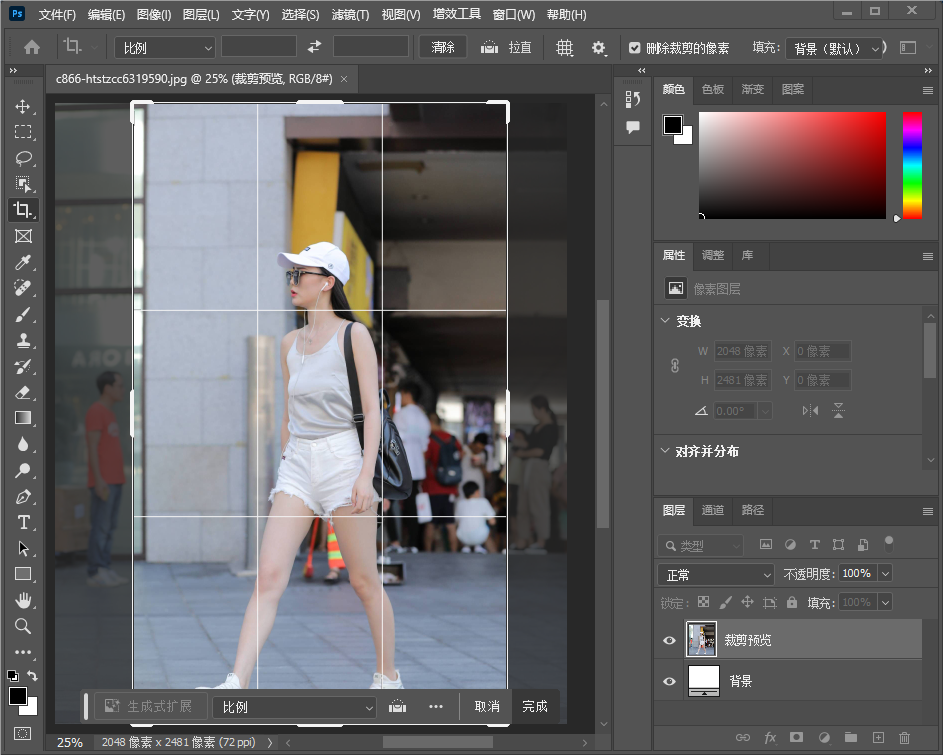This screenshot has height=755, width=943.
Task: Hide the 背景 layer
Action: [x=669, y=681]
